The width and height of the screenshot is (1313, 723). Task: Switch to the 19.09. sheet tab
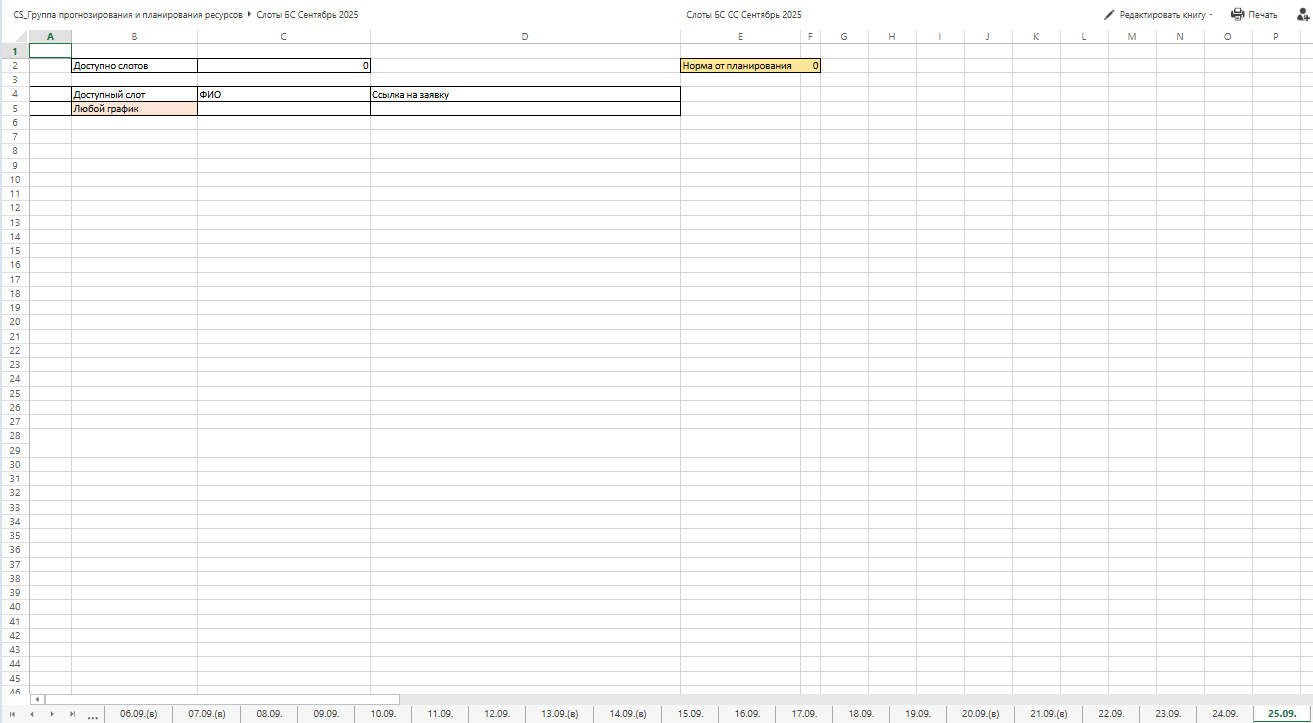point(917,714)
